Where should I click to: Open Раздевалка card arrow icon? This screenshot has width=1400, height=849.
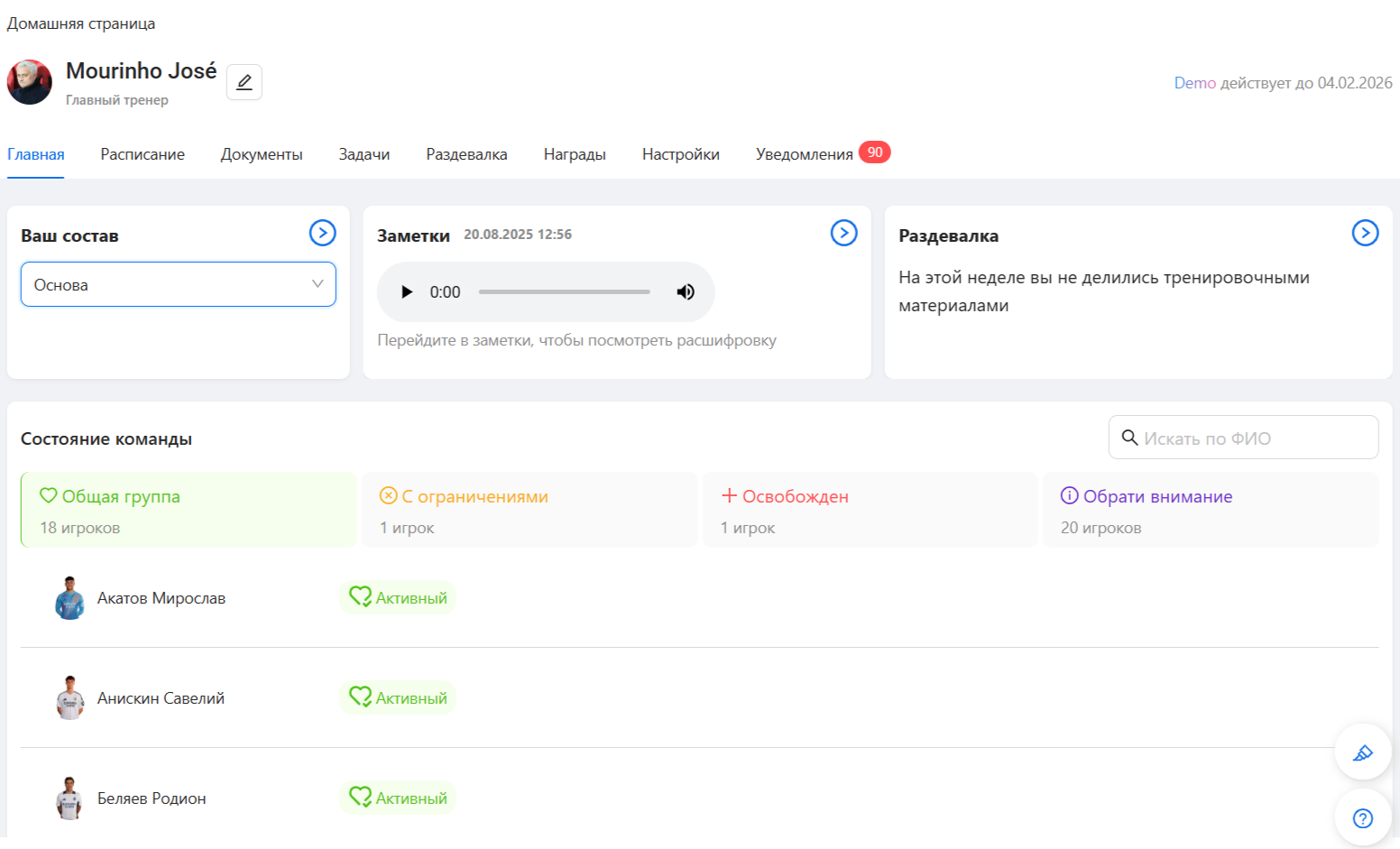tap(1365, 233)
